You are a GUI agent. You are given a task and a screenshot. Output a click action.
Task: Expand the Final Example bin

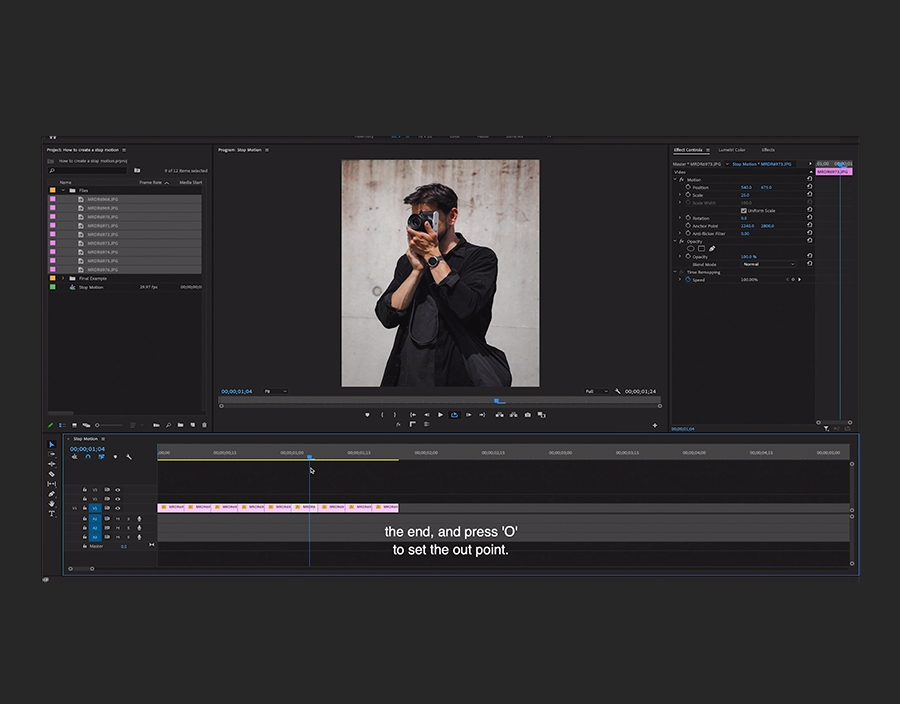click(63, 278)
